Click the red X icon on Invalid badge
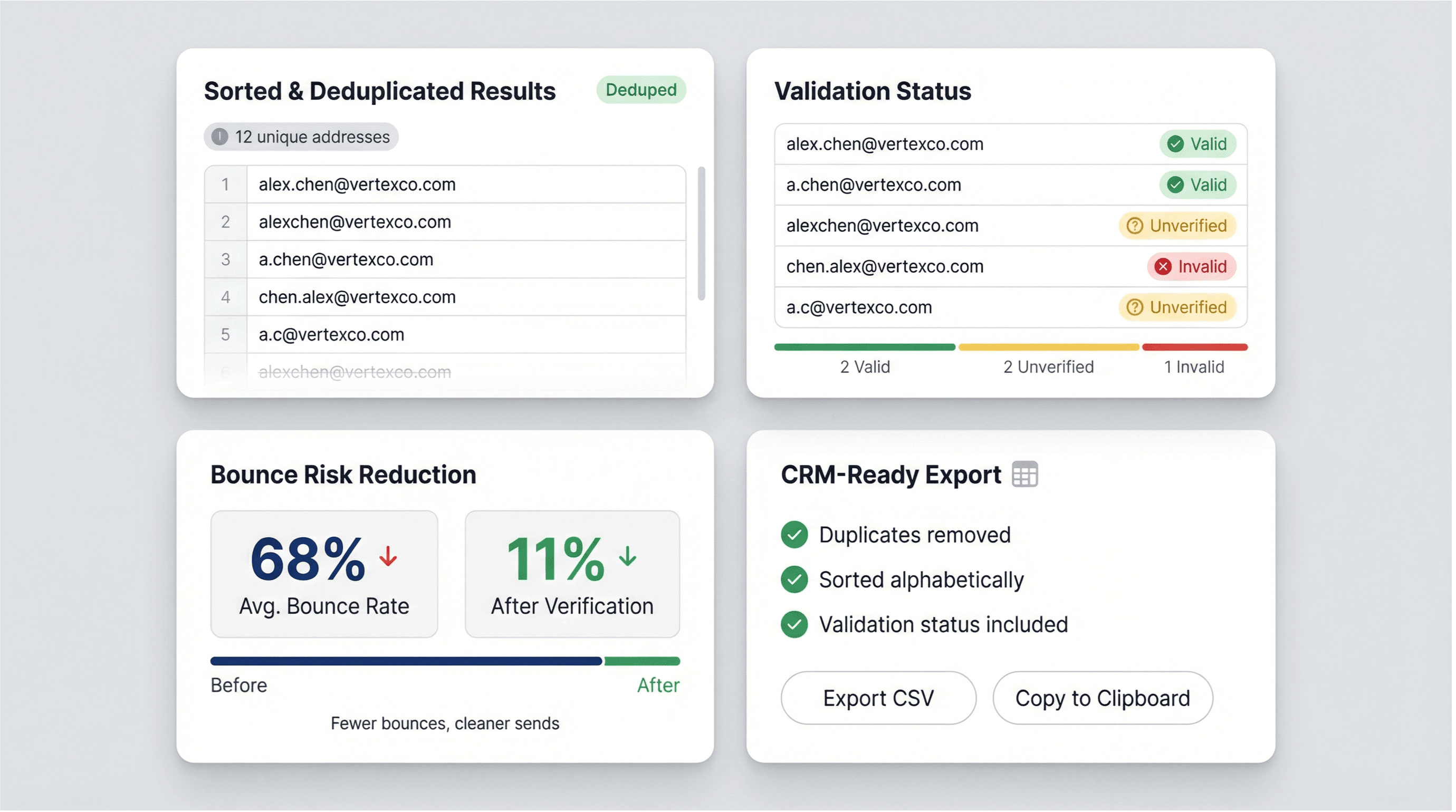The image size is (1456, 812). click(1163, 267)
